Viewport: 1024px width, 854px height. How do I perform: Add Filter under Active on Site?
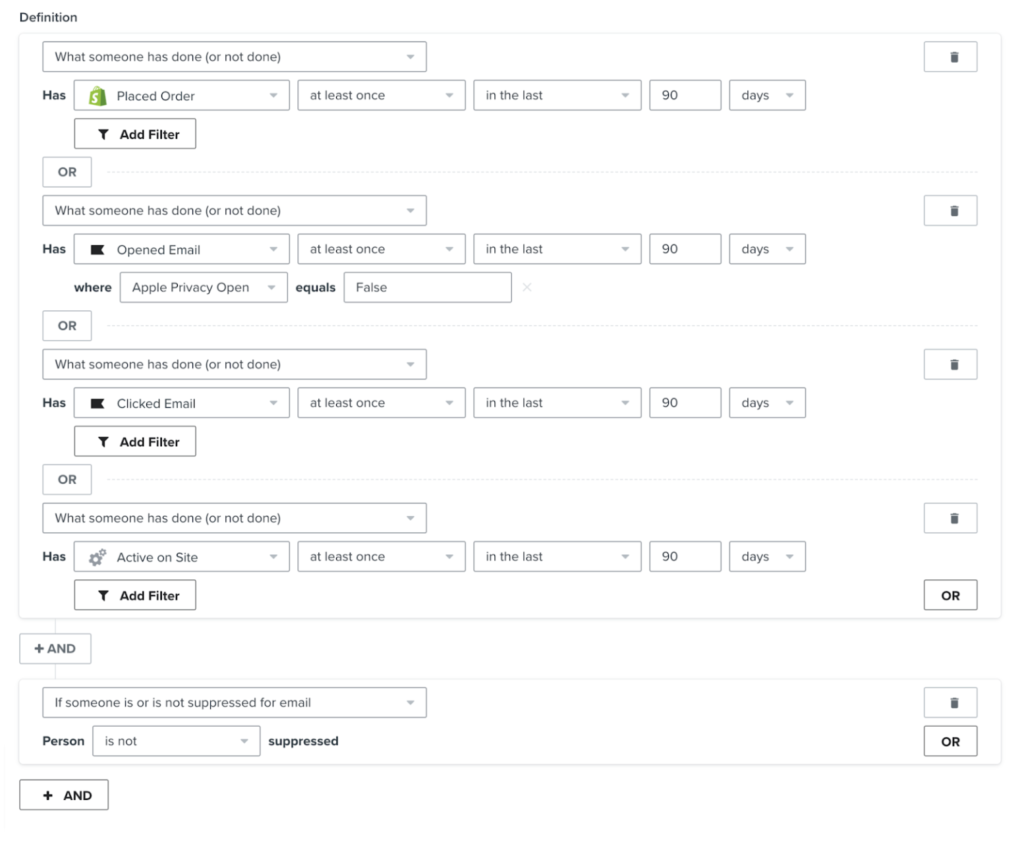click(135, 595)
